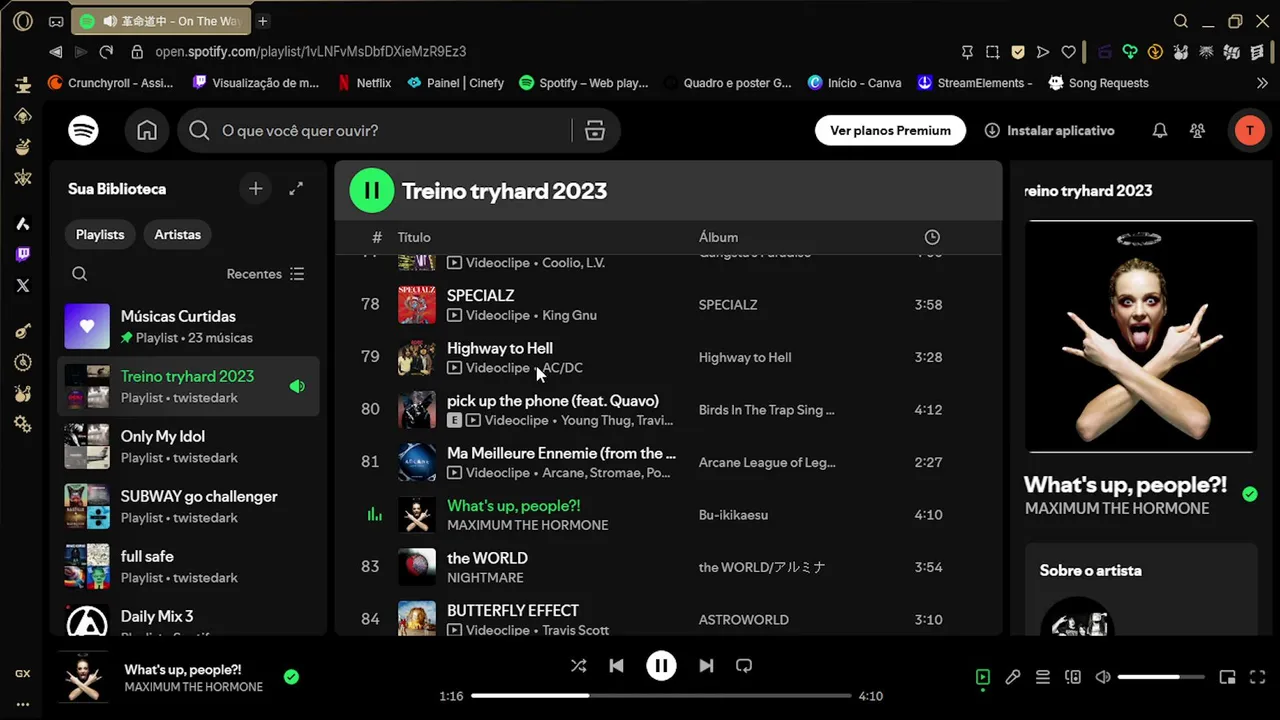Open the AC/DC artist link

[x=563, y=368]
